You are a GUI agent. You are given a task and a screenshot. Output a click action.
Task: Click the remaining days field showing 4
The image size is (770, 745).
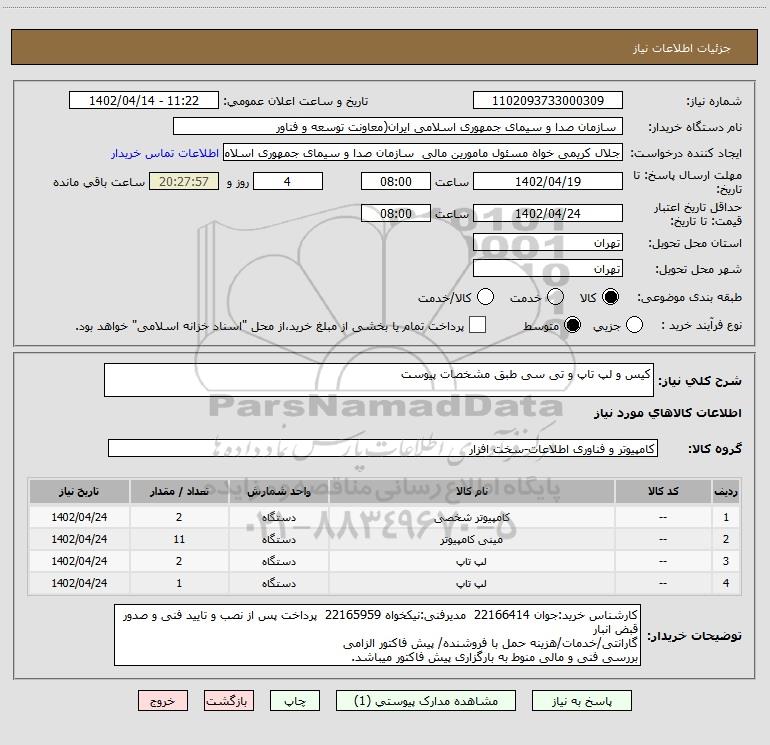pyautogui.click(x=288, y=182)
